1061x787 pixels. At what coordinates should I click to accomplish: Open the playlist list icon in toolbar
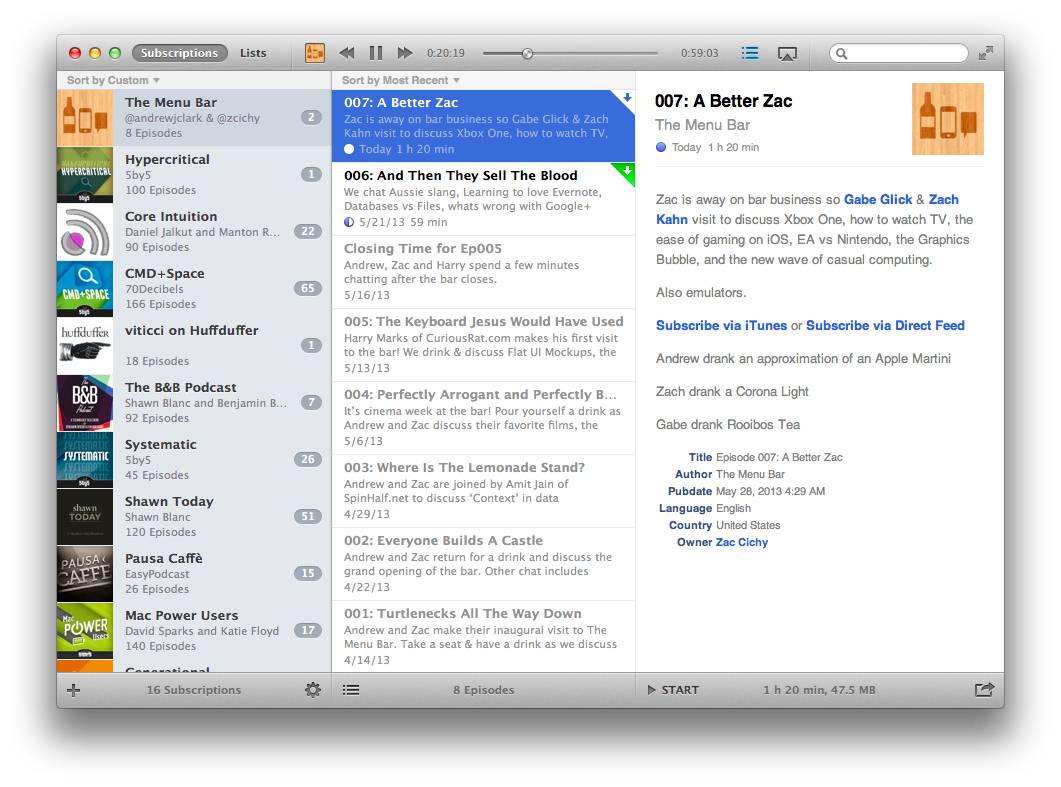click(750, 53)
